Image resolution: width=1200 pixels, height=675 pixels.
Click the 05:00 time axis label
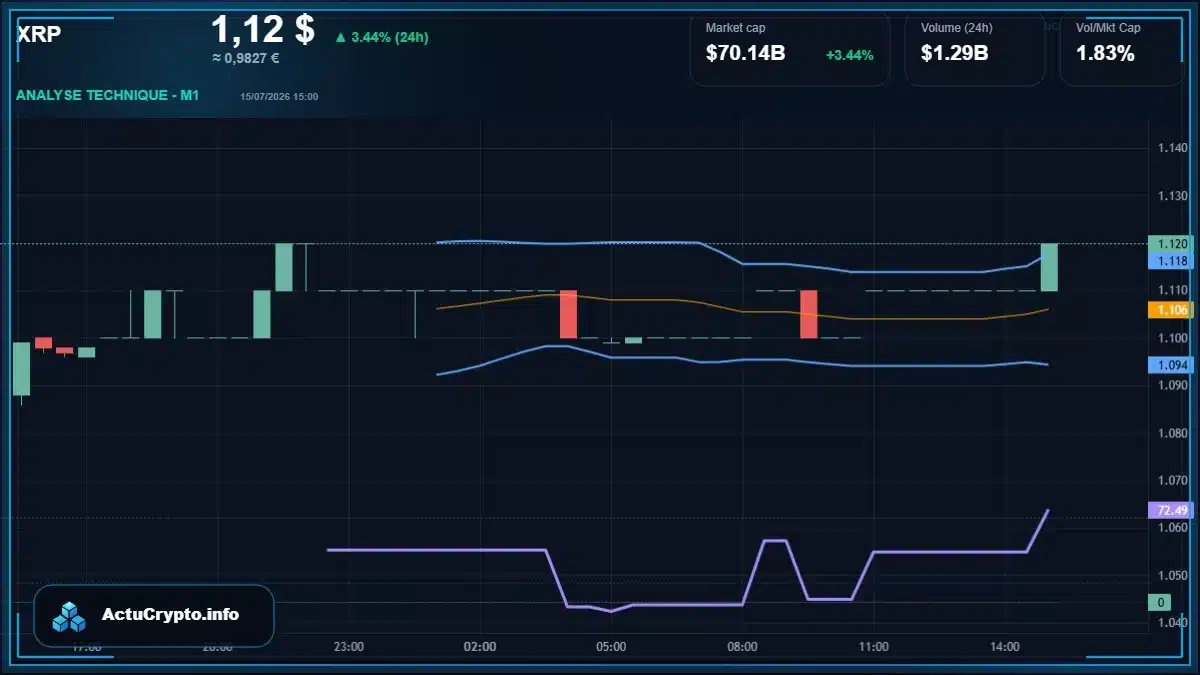tap(611, 647)
